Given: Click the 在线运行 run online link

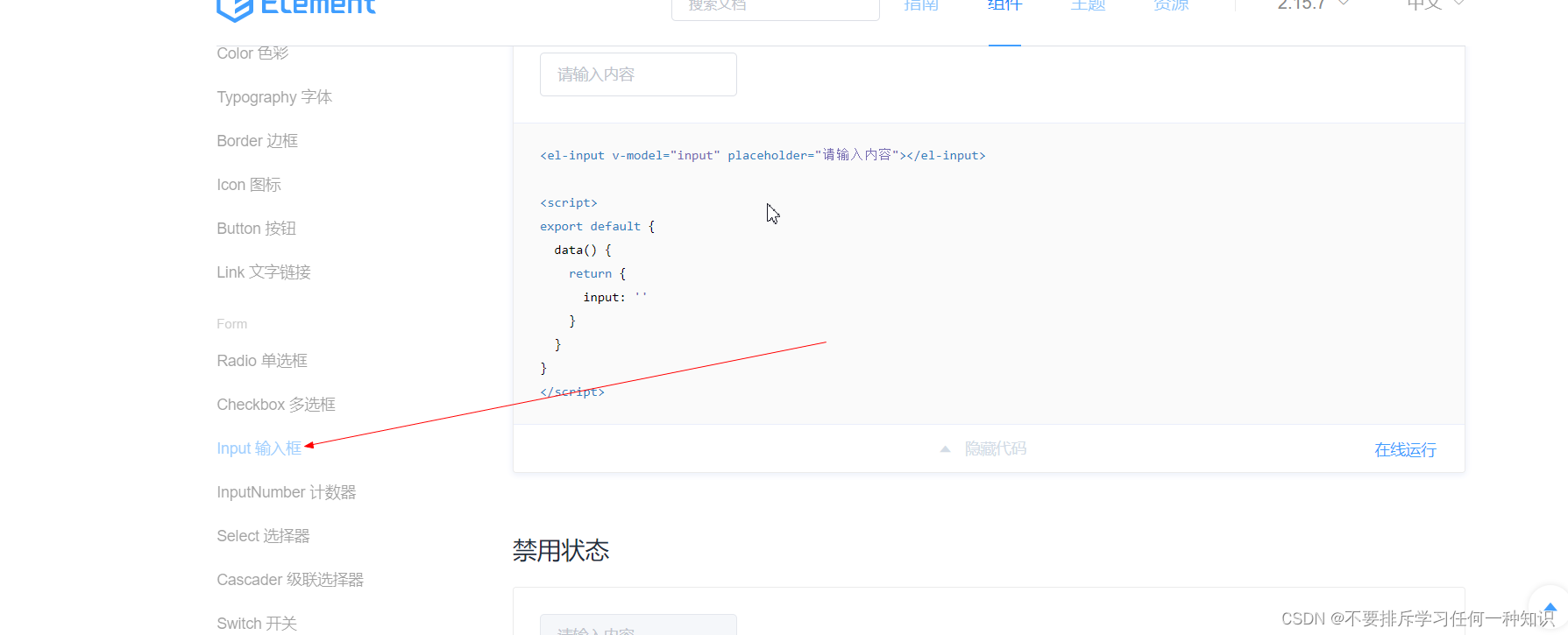Looking at the screenshot, I should pyautogui.click(x=1405, y=450).
